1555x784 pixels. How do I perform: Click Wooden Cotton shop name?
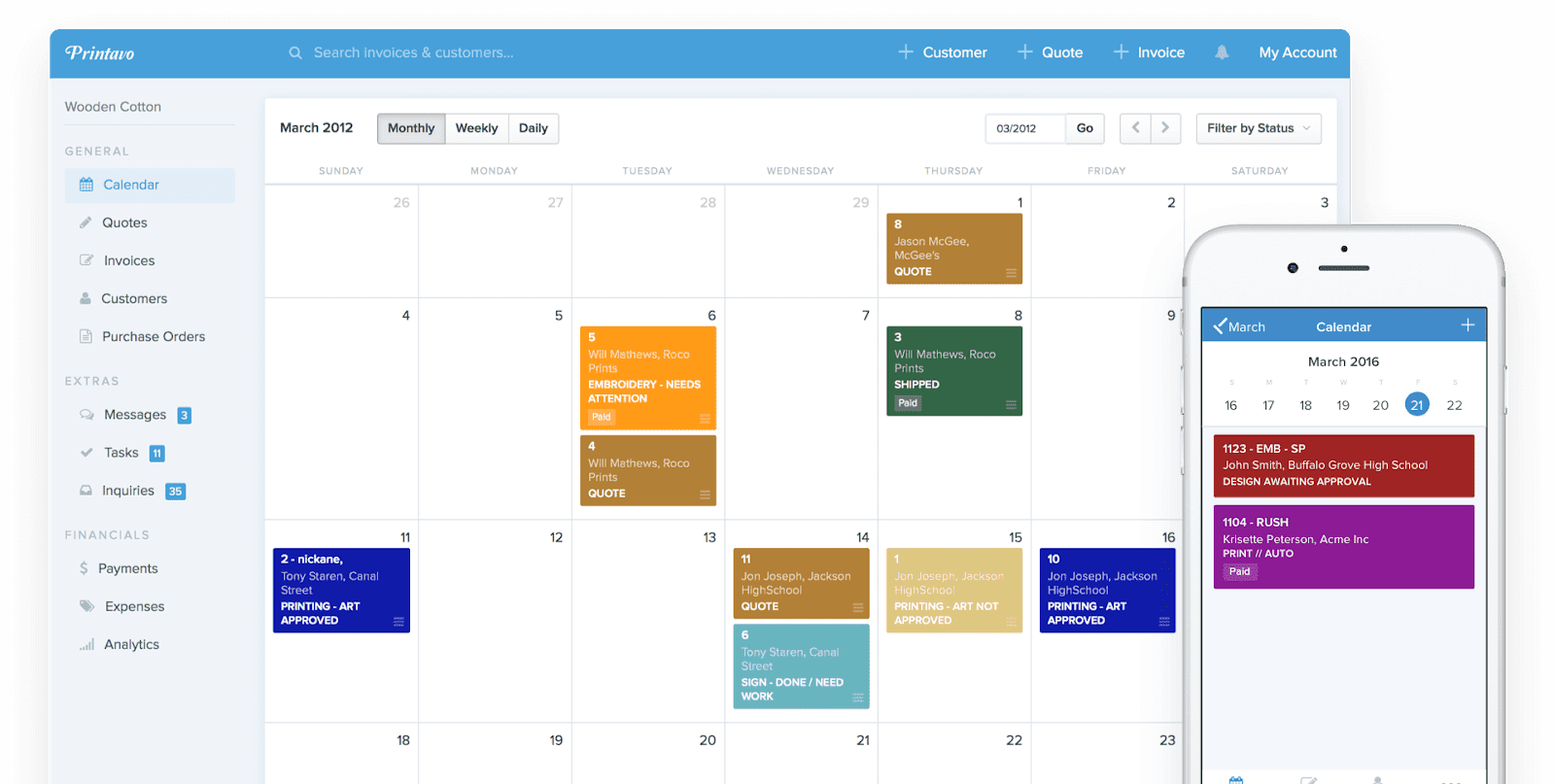[x=113, y=107]
